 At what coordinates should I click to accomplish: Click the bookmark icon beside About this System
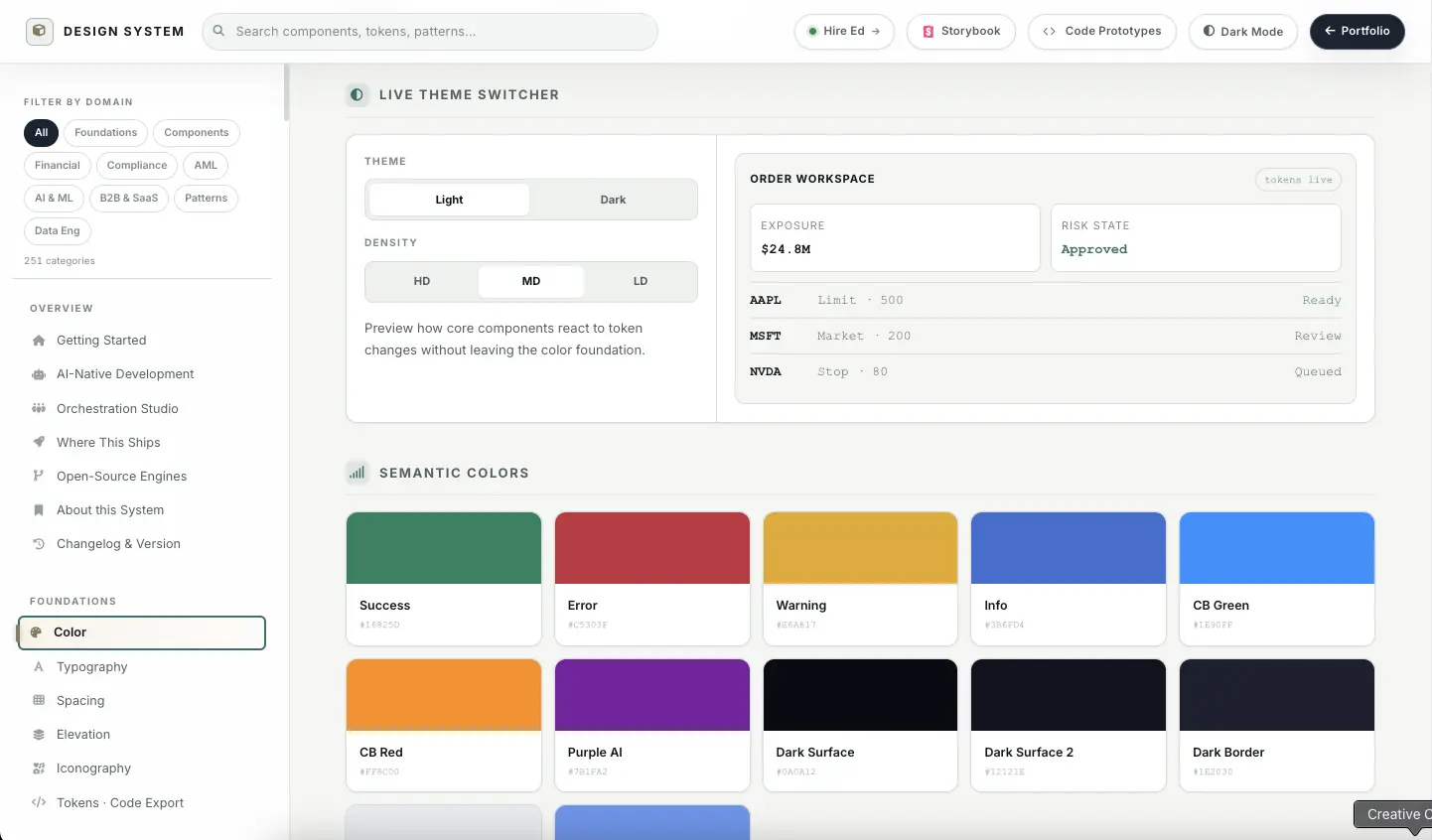[x=39, y=509]
